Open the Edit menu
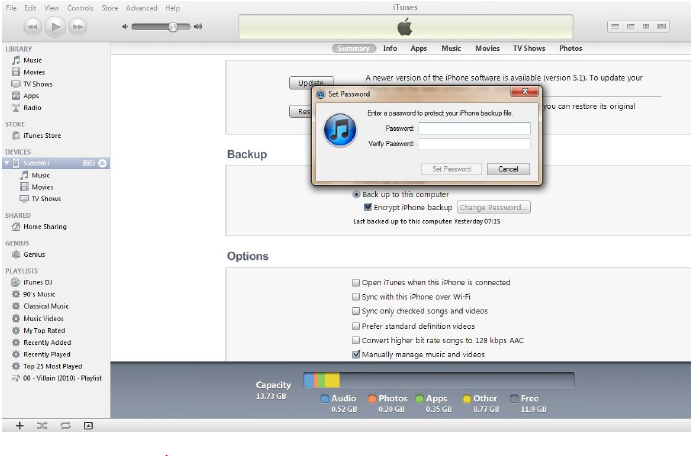This screenshot has width=691, height=456. point(30,8)
